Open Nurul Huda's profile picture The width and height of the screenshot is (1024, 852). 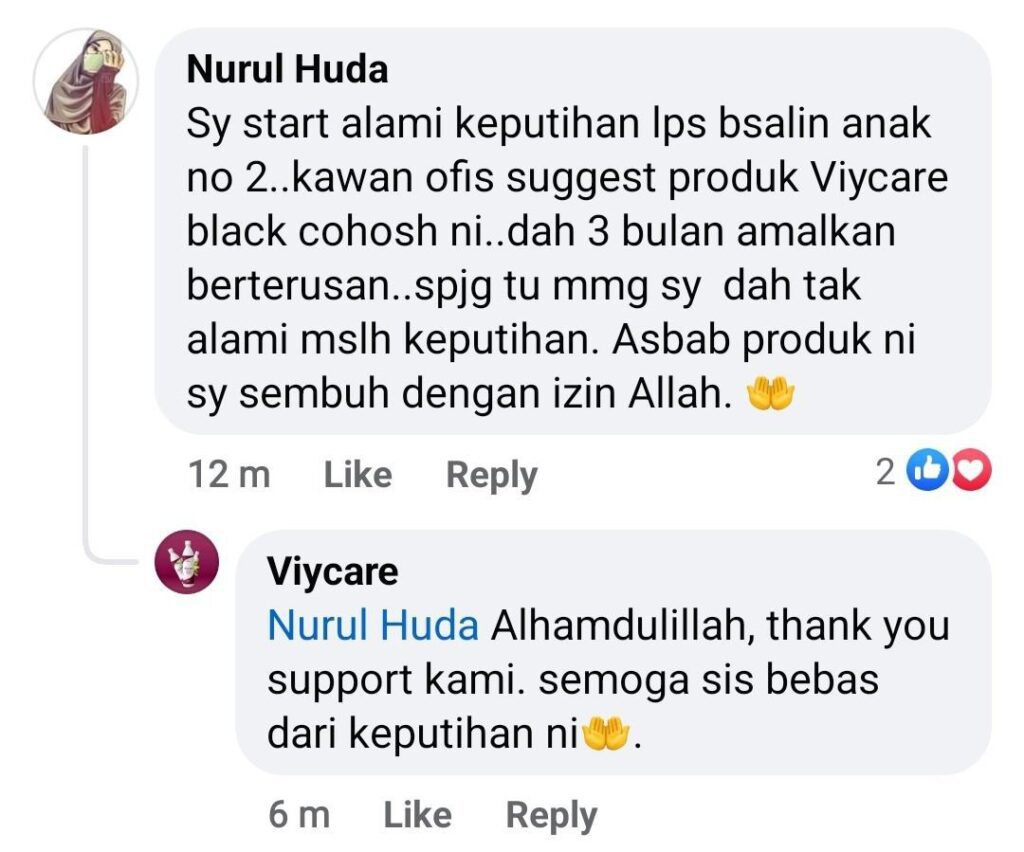tap(86, 82)
